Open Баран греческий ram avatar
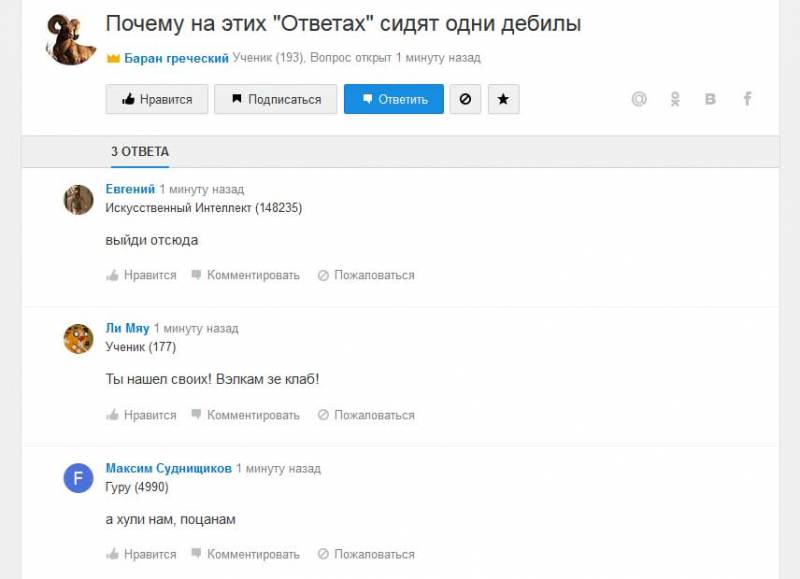The image size is (800, 579). 71,40
